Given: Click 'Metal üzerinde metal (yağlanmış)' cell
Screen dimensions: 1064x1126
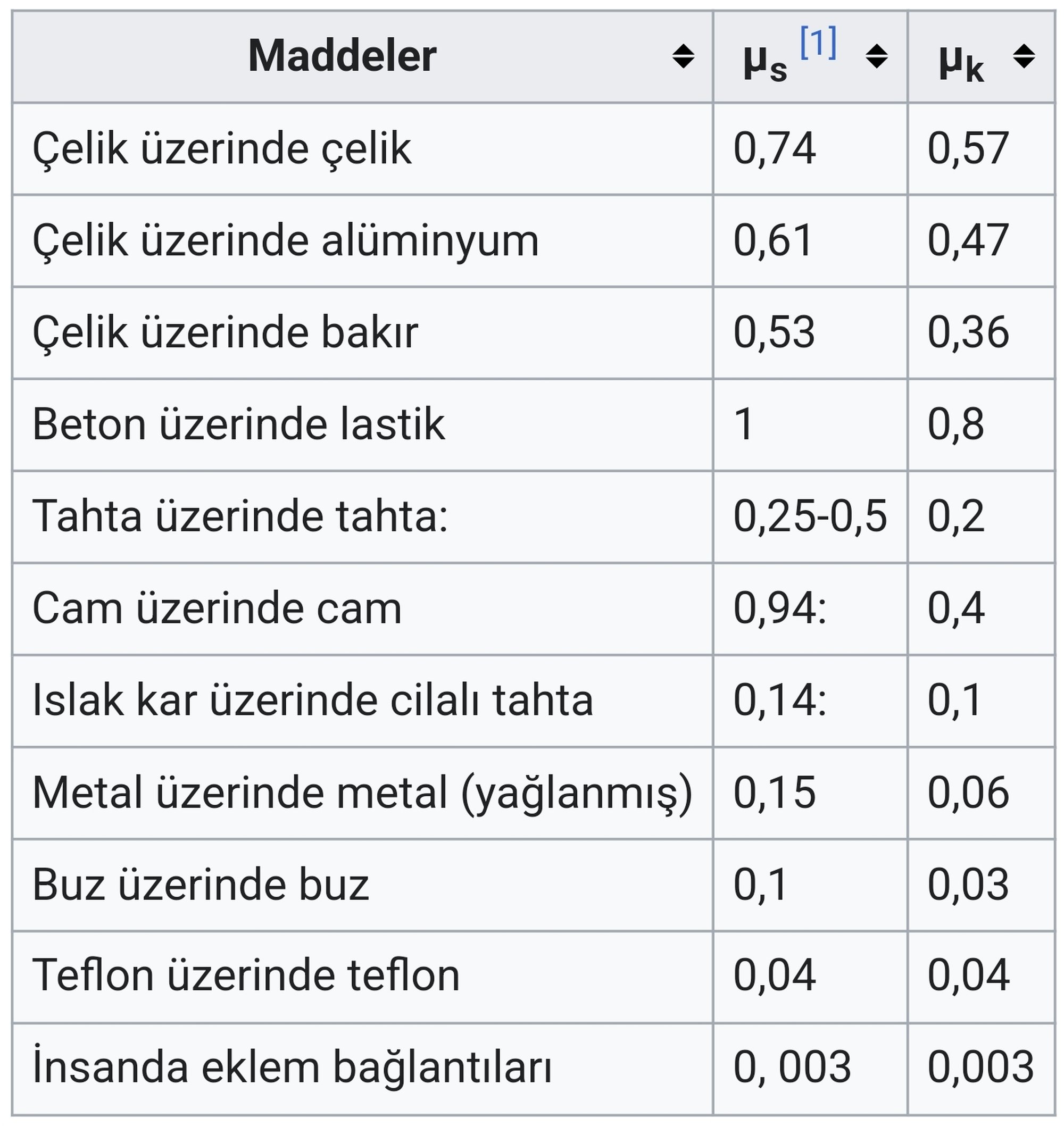Looking at the screenshot, I should [362, 793].
